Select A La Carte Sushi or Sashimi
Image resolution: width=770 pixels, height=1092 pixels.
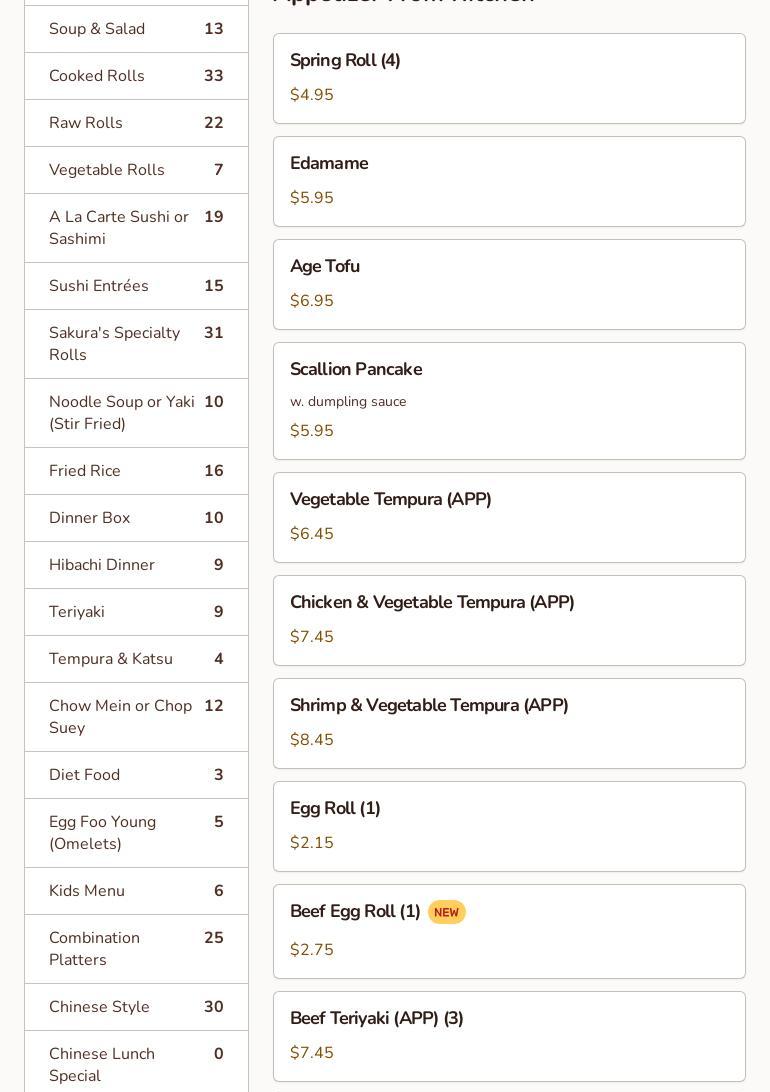point(136,228)
